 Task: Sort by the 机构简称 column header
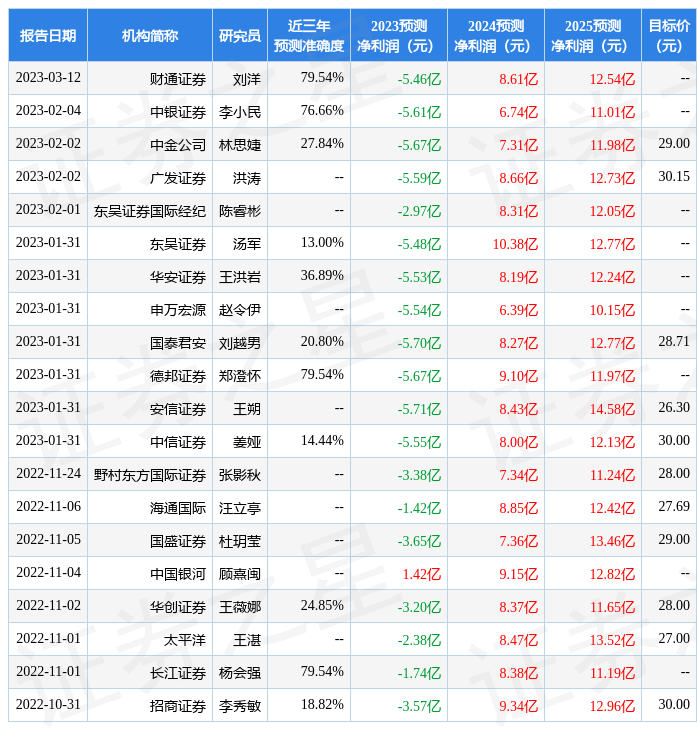click(150, 36)
